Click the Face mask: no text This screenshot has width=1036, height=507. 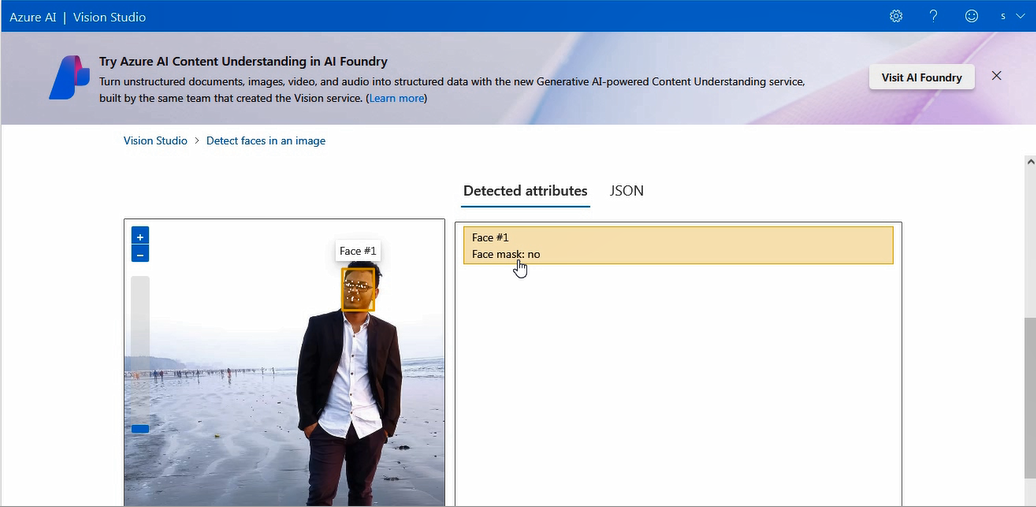pyautogui.click(x=506, y=254)
